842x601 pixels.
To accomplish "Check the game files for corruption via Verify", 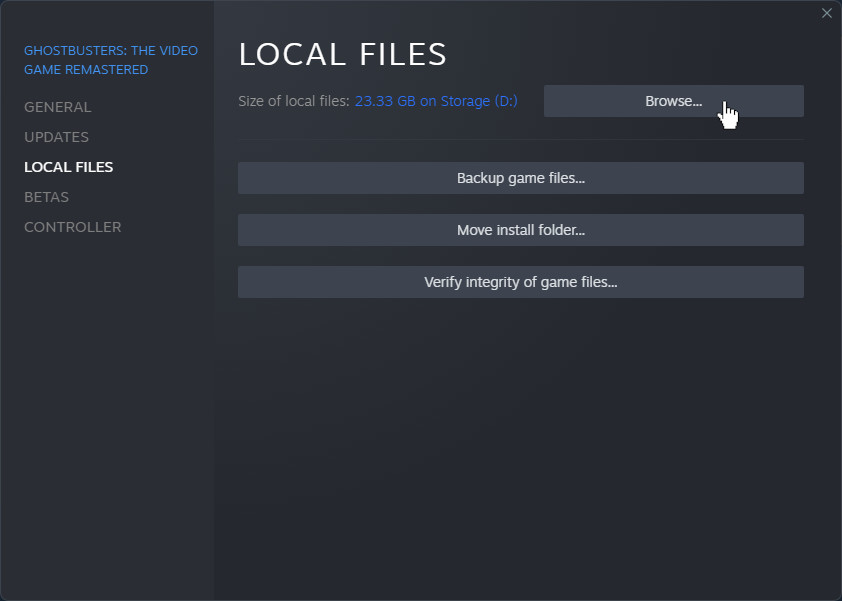I will click(x=520, y=282).
